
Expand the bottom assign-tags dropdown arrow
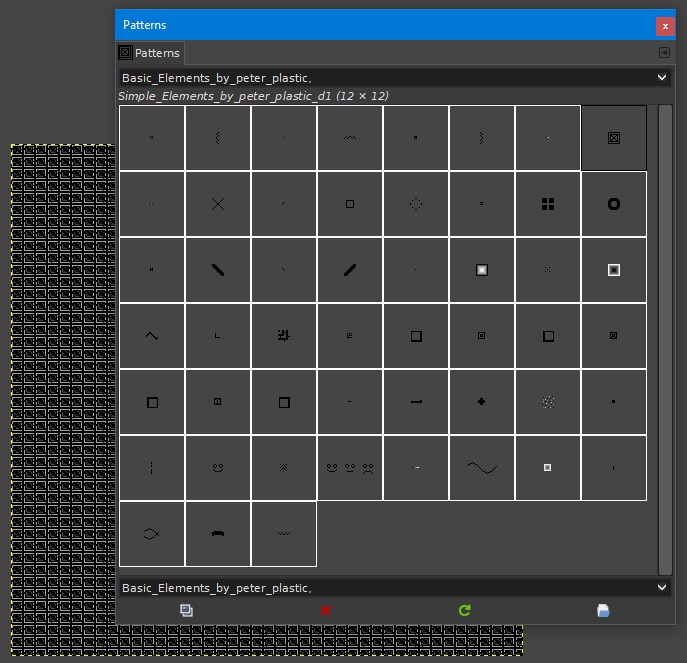coord(662,587)
